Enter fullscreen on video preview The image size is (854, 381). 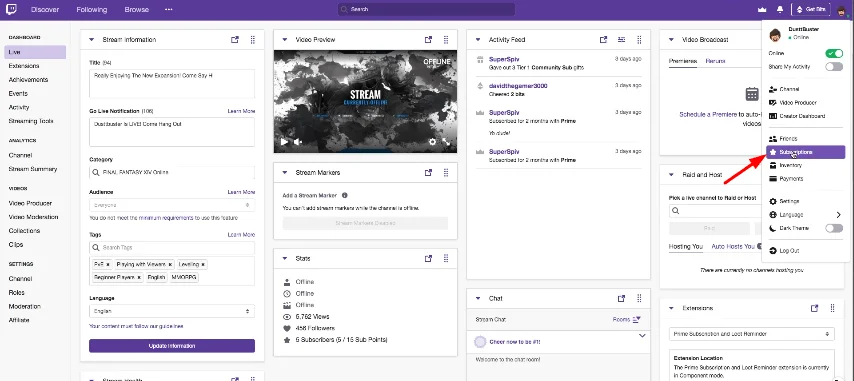click(x=447, y=142)
